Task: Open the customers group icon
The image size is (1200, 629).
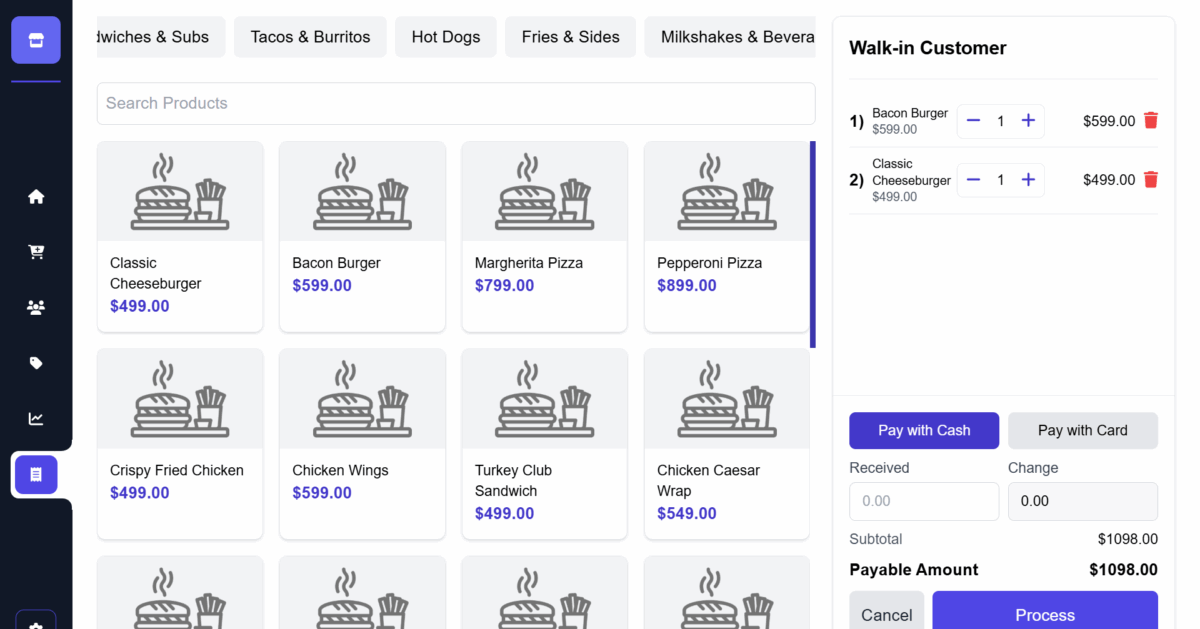Action: coord(36,308)
